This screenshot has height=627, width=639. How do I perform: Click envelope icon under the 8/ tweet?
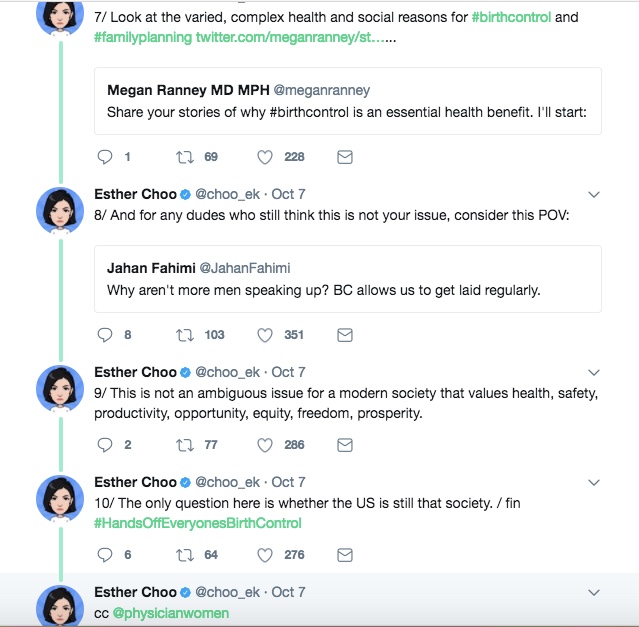[344, 335]
